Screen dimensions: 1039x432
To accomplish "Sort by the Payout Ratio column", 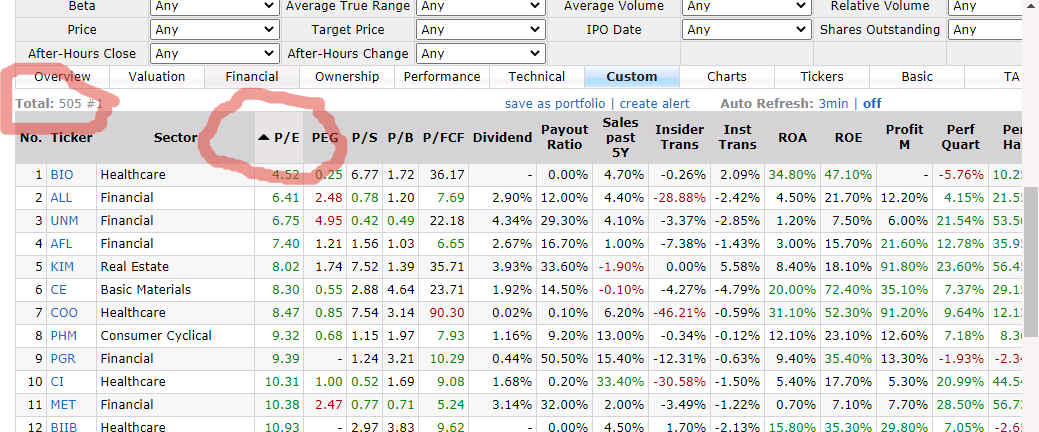I will pos(565,137).
